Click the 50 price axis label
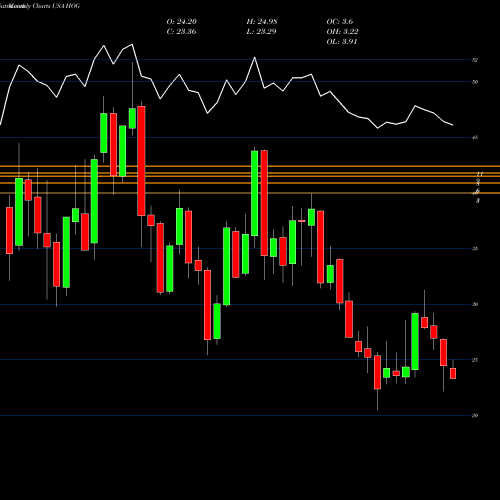Screen dimensions: 500x500 [x=475, y=82]
